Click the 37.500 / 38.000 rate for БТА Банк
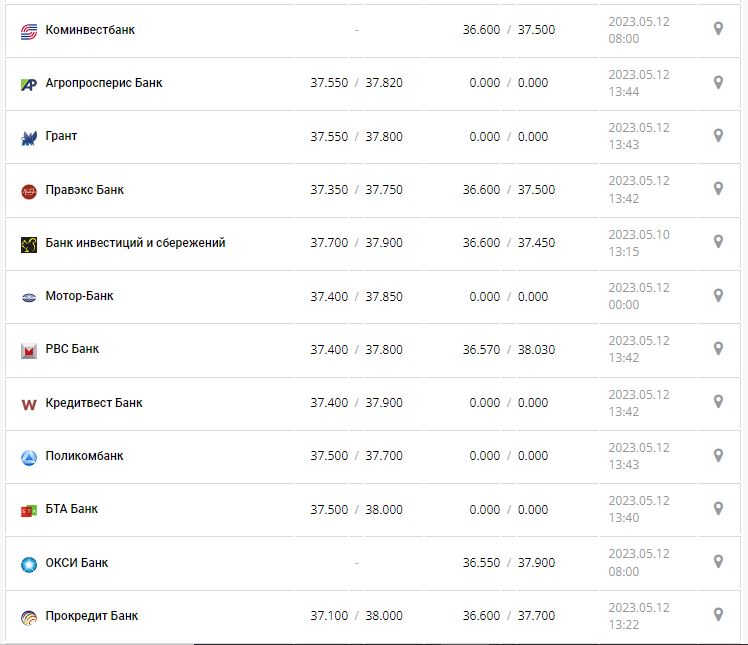Image resolution: width=748 pixels, height=645 pixels. (x=356, y=510)
